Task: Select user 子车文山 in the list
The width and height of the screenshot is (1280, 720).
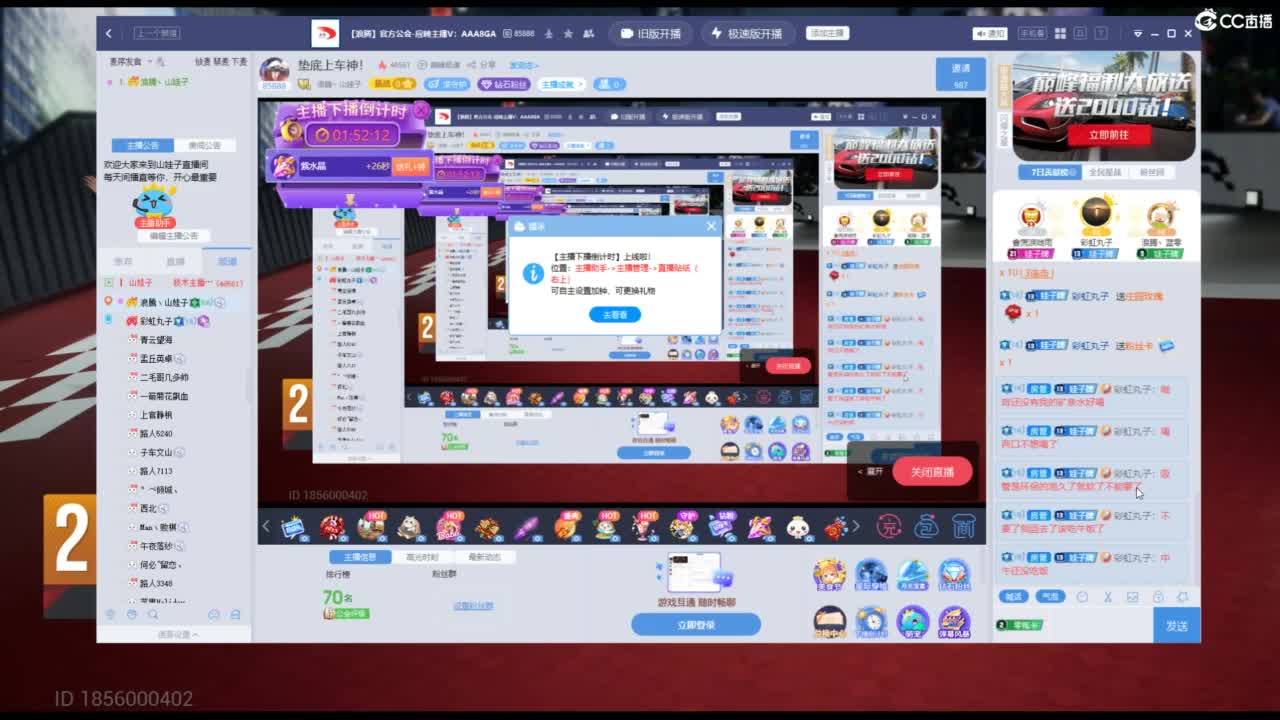Action: click(x=156, y=453)
